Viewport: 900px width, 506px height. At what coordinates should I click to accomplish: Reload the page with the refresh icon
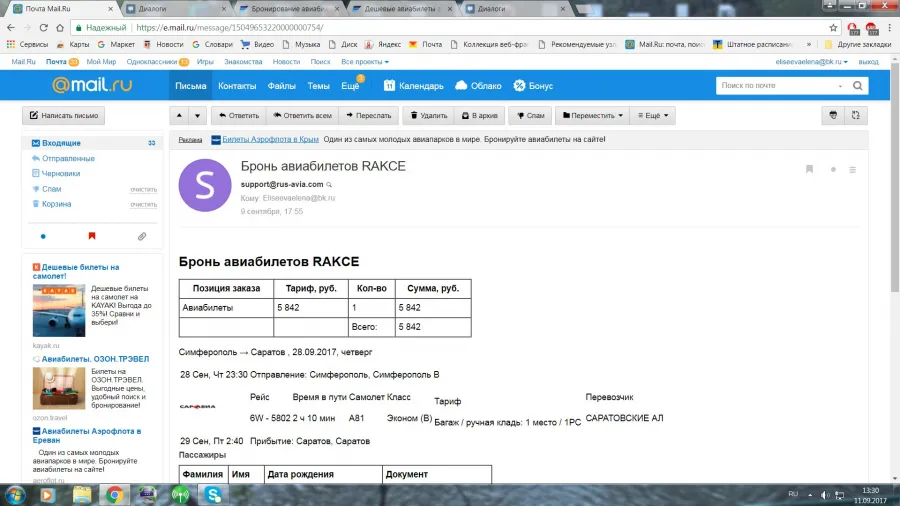pyautogui.click(x=44, y=28)
